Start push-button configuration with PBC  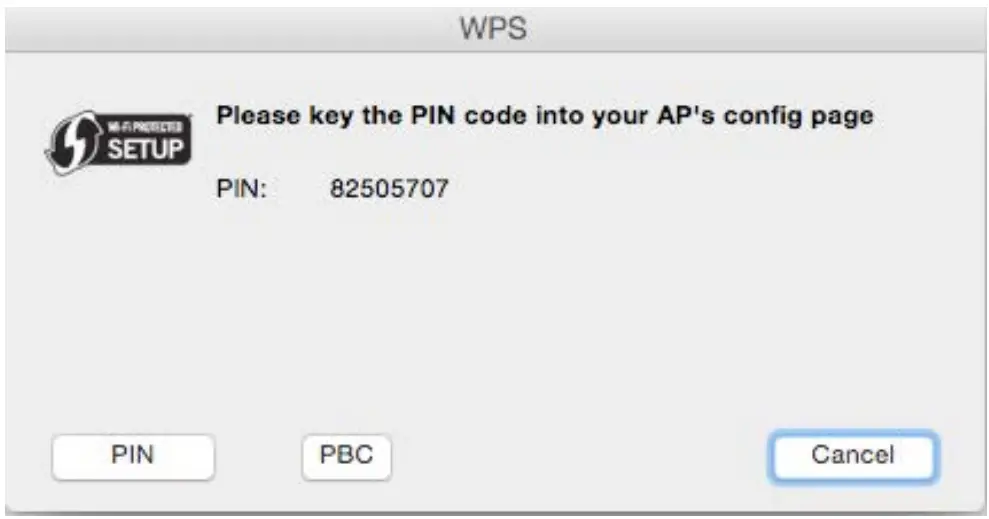point(346,456)
